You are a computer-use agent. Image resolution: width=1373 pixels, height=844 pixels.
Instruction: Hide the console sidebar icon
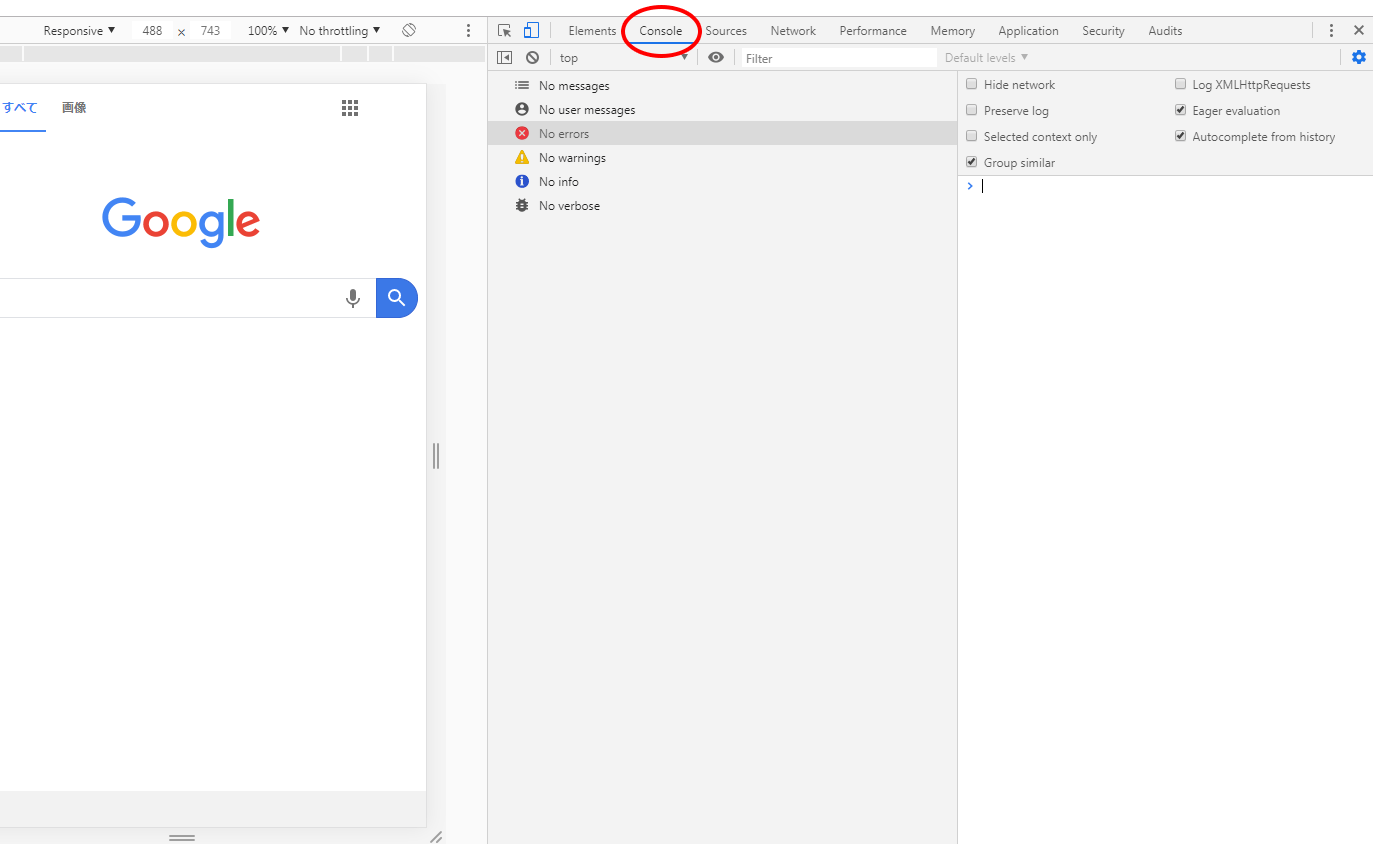(x=505, y=58)
